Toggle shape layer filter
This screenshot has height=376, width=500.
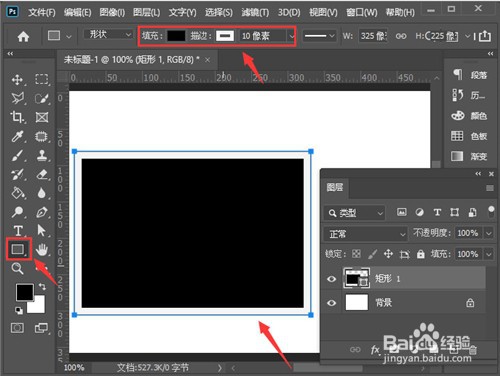(x=454, y=212)
